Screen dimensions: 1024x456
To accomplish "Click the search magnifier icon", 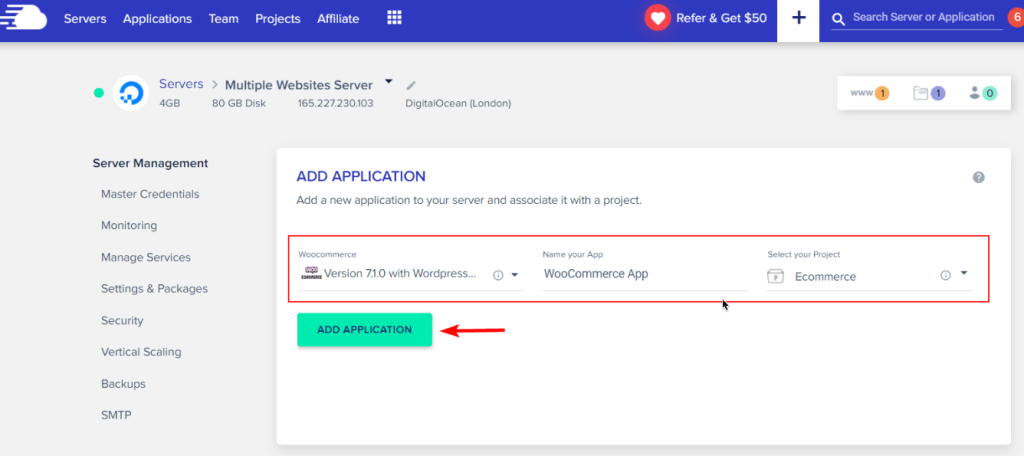I will [x=838, y=20].
